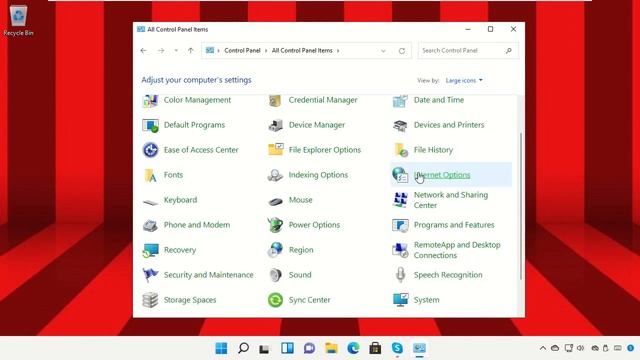640x360 pixels.
Task: Go back with the Back arrow
Action: [x=143, y=51]
